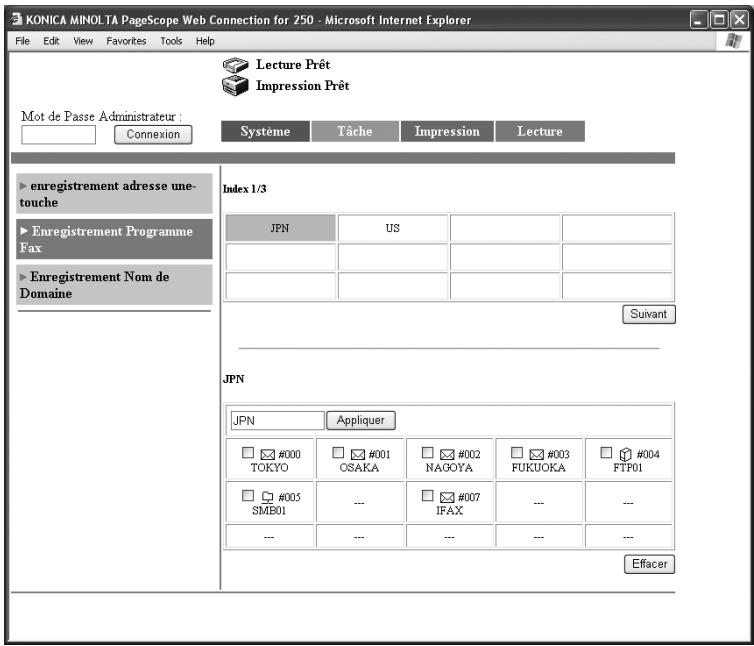Switch to the Impression tab
This screenshot has width=754, height=646.
447,131
